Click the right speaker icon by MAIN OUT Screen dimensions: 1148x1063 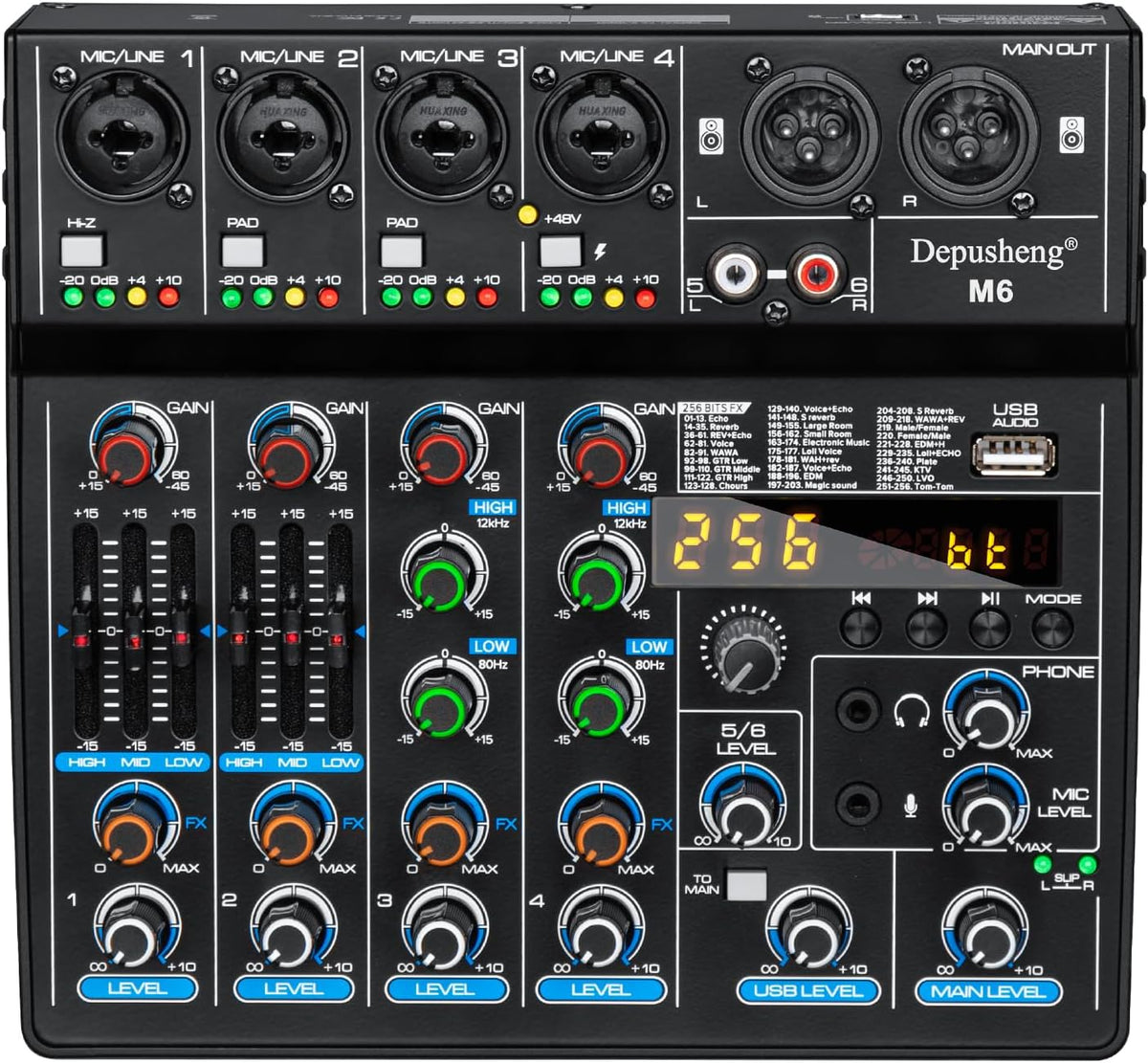[1071, 136]
